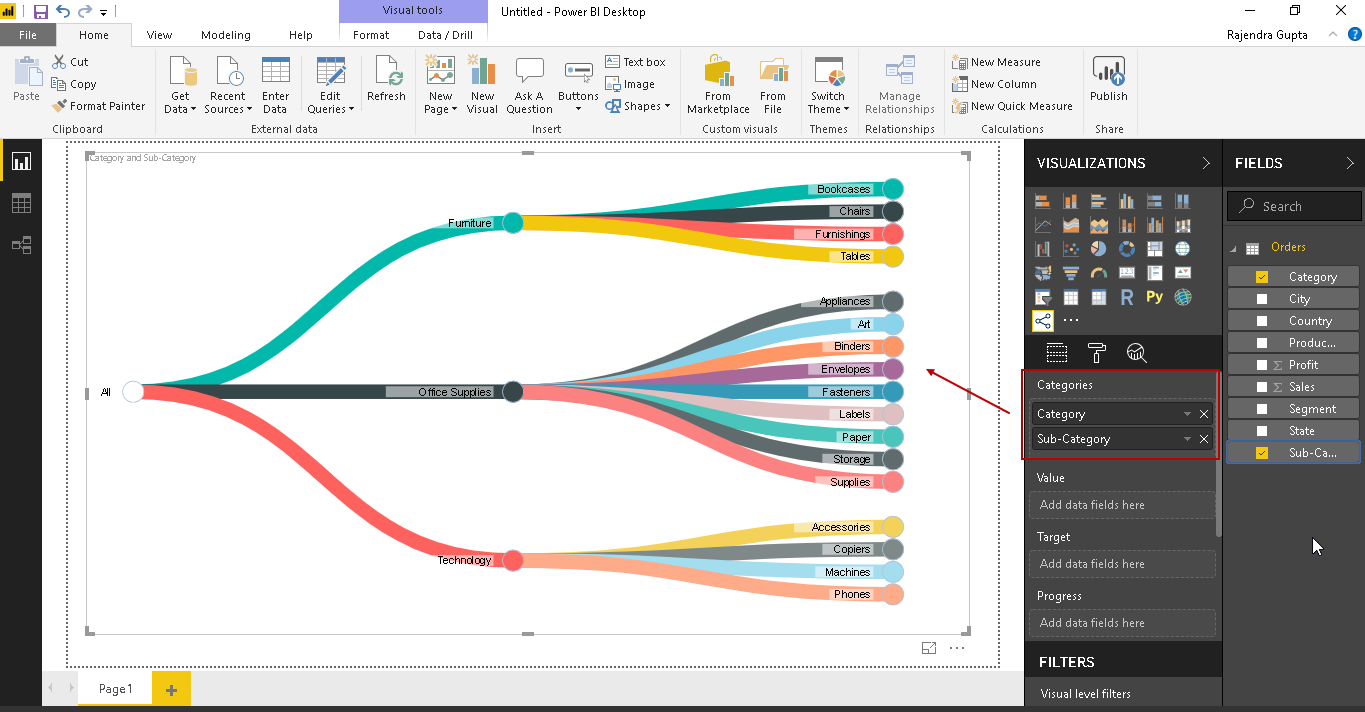Open the Format paint roller tab
The width and height of the screenshot is (1365, 712).
pos(1097,352)
